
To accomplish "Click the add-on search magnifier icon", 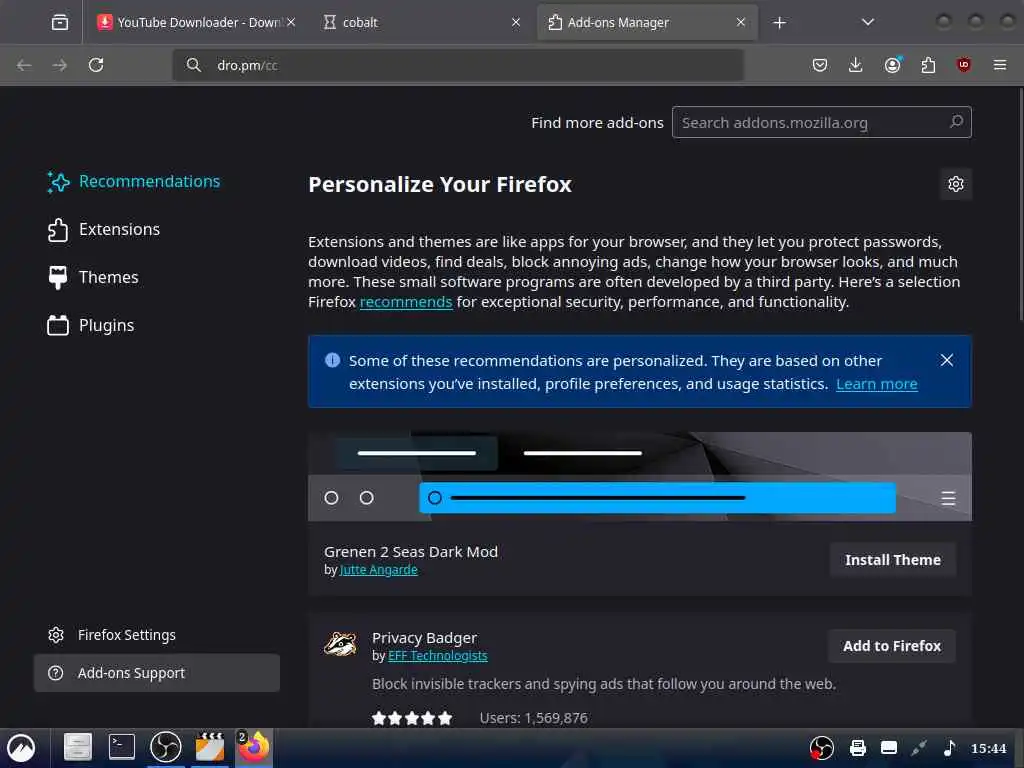I will [x=956, y=121].
